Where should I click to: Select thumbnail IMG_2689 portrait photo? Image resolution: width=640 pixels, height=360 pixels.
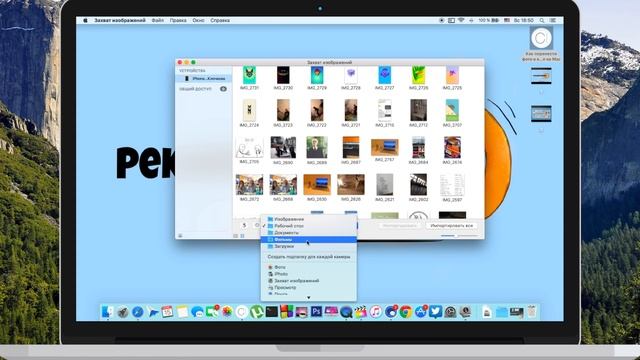(317, 147)
